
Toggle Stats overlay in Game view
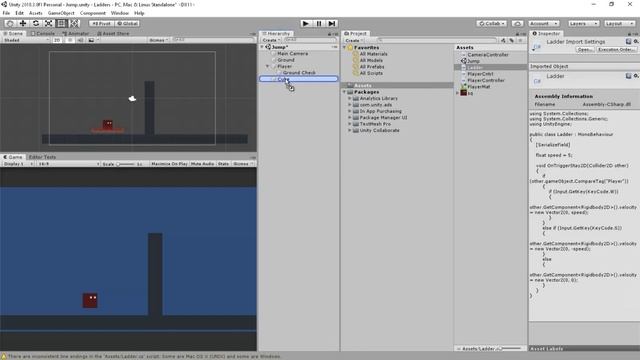pyautogui.click(x=223, y=164)
